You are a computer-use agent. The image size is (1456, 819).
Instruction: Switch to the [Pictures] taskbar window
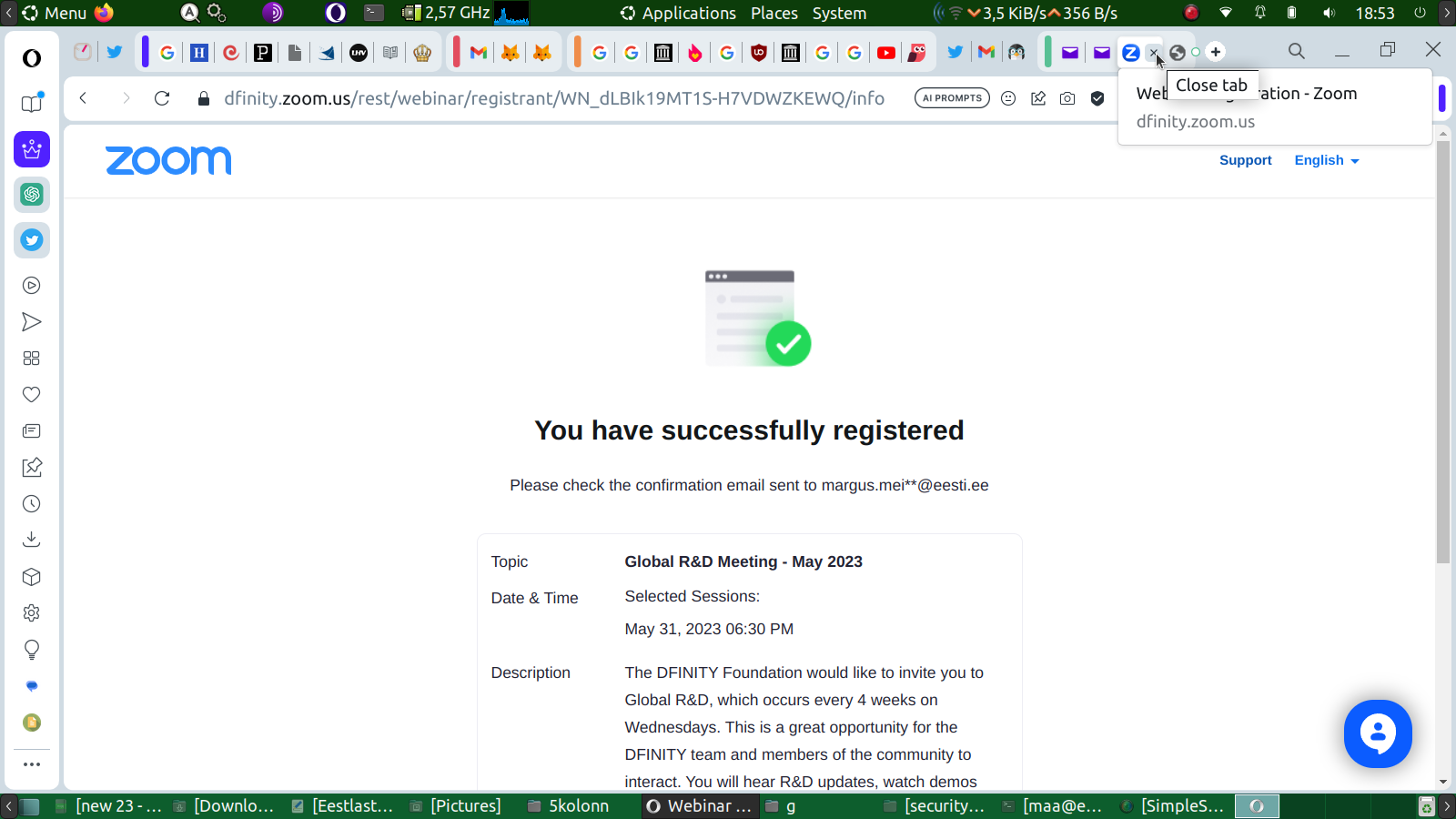click(456, 805)
